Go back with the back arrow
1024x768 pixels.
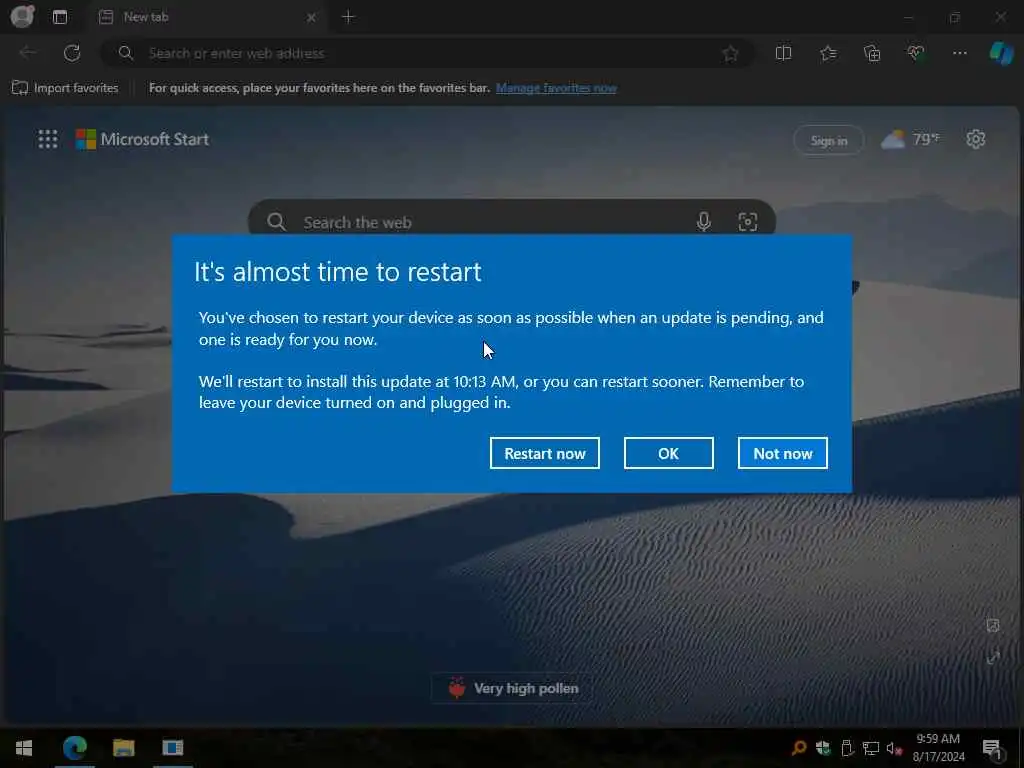click(27, 53)
